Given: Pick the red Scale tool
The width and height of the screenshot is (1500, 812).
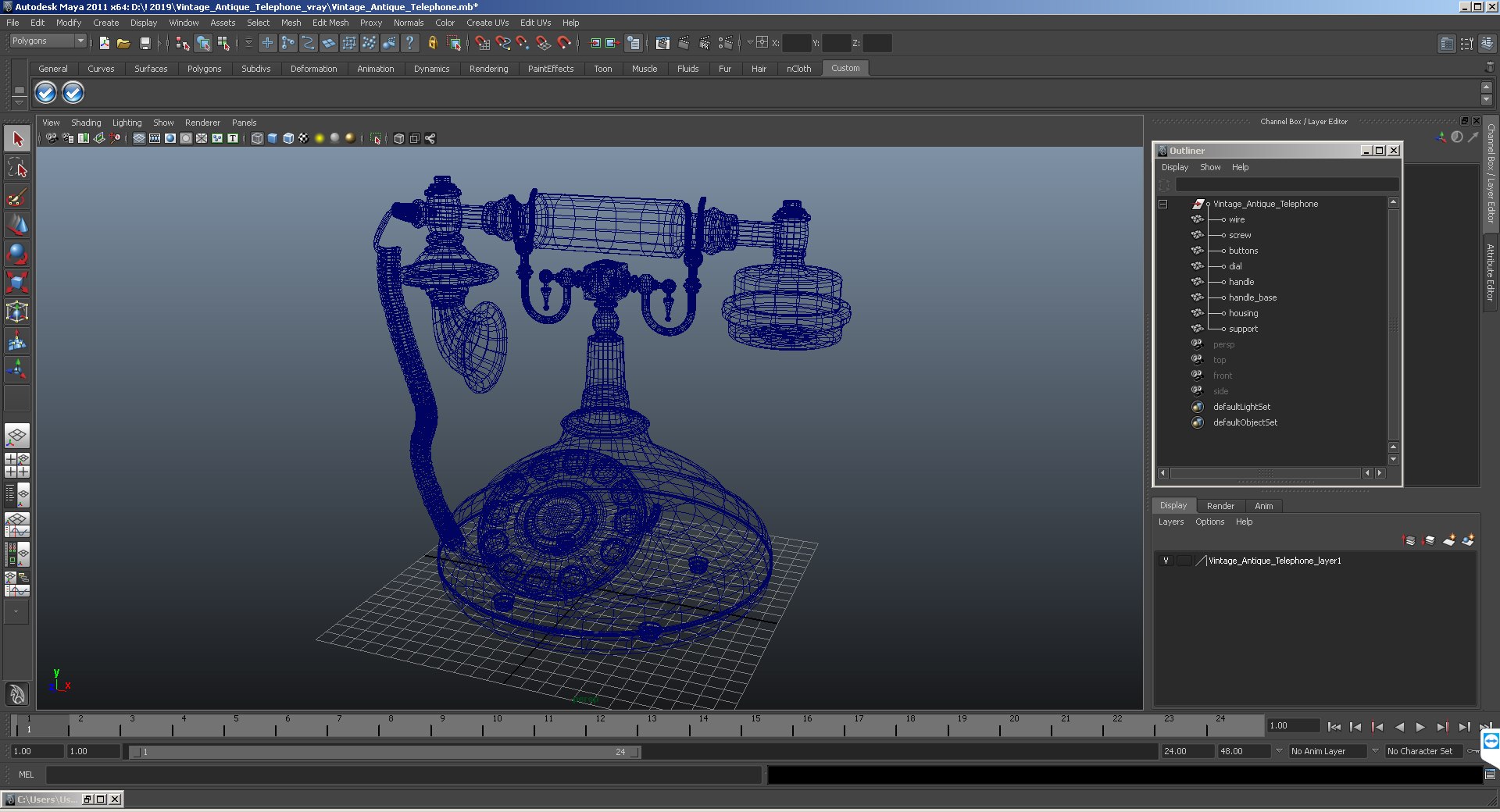Looking at the screenshot, I should coord(17,282).
